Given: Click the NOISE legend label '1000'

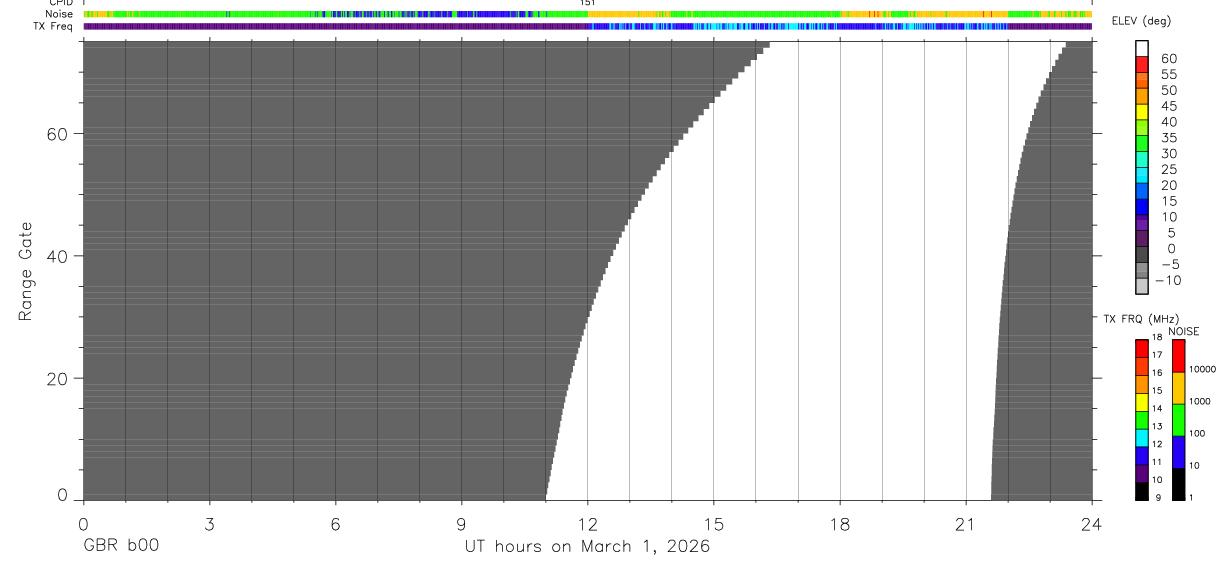Looking at the screenshot, I should pyautogui.click(x=1201, y=400).
